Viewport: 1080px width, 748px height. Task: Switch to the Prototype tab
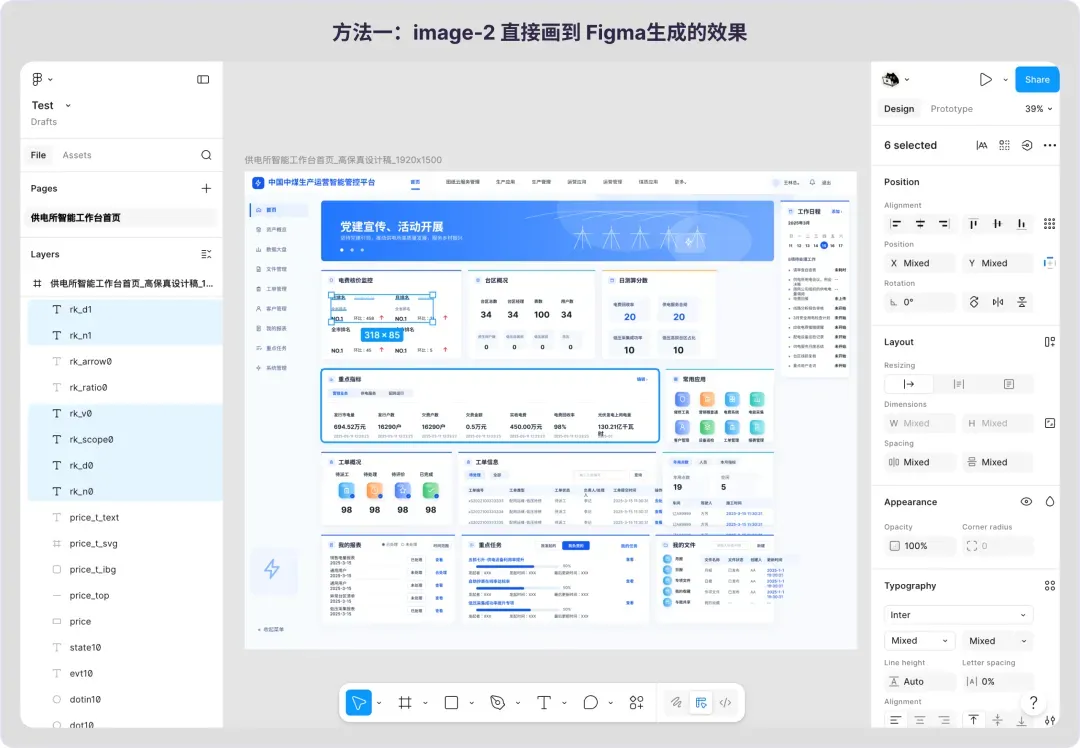[951, 109]
